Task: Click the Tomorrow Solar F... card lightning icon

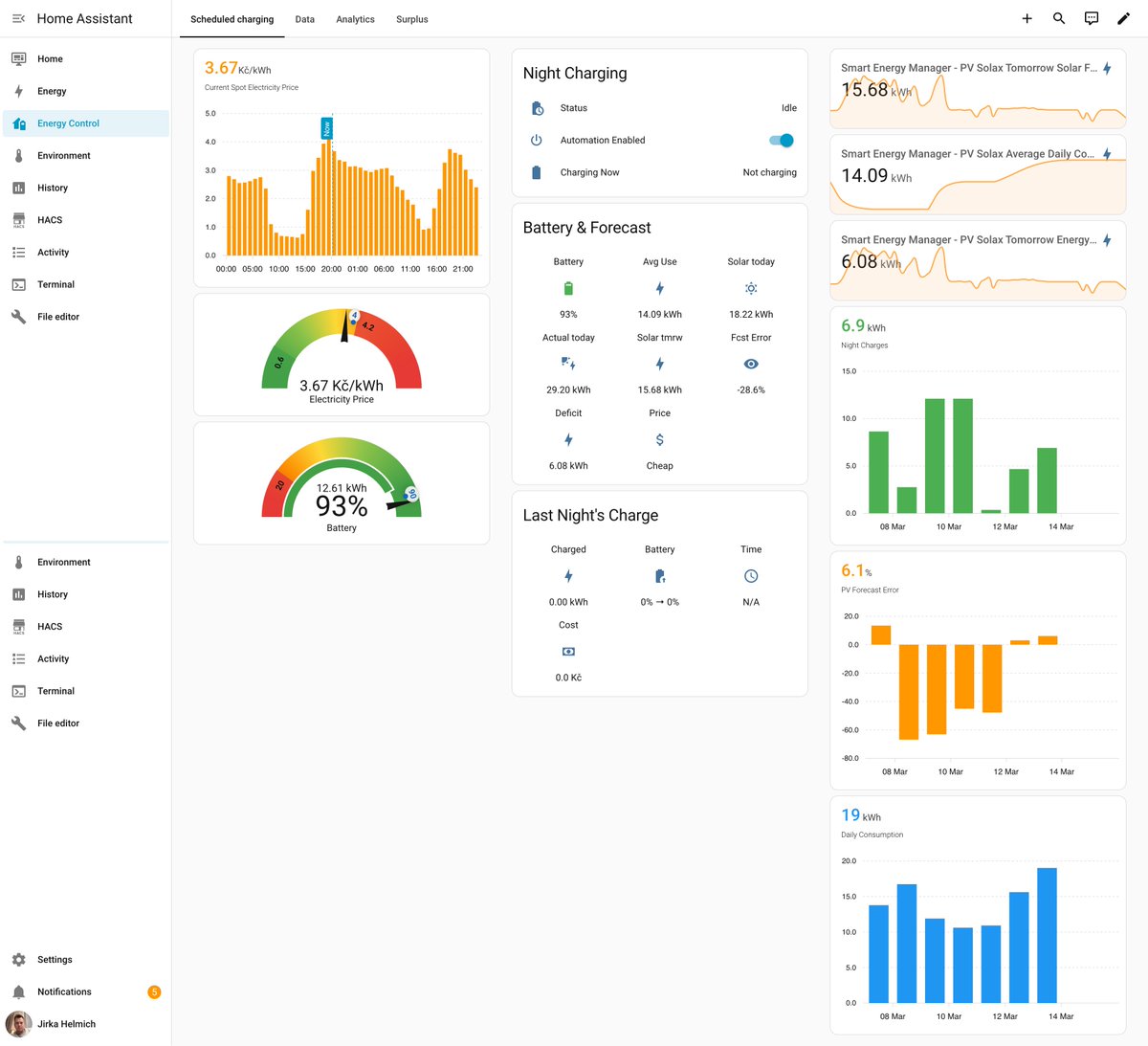Action: click(1107, 68)
